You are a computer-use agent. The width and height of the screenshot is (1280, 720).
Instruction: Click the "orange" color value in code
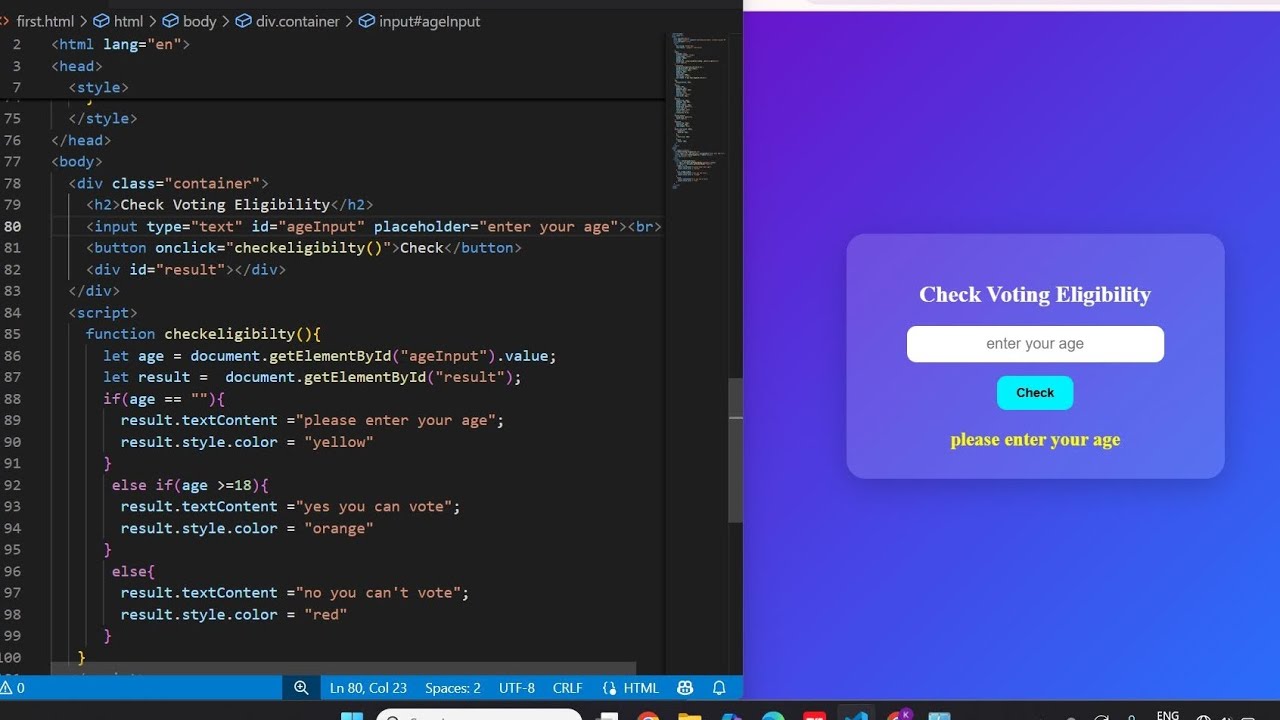coord(338,528)
